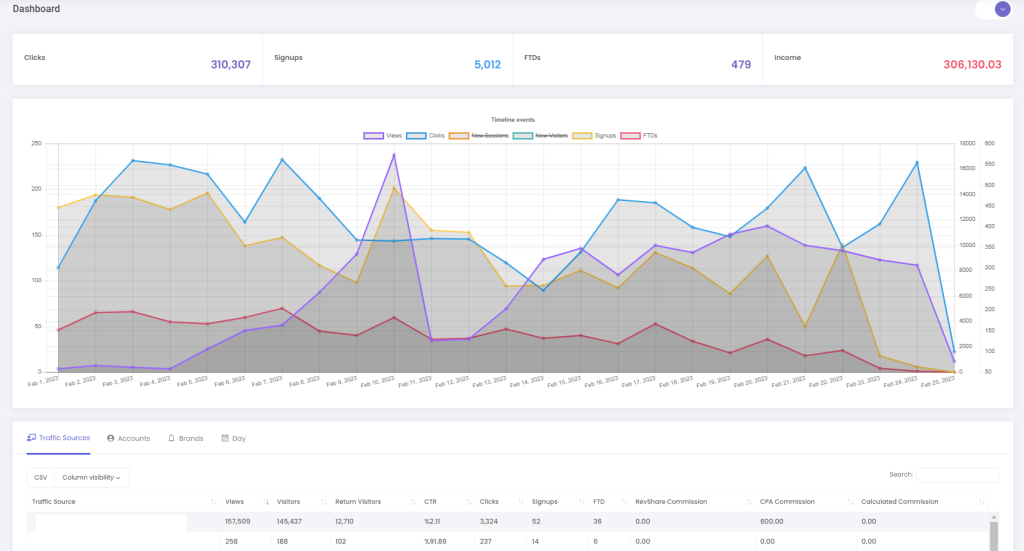Click the Feb 25, 2023 axis label
Viewport: 1024px width, 551px height.
pos(938,382)
